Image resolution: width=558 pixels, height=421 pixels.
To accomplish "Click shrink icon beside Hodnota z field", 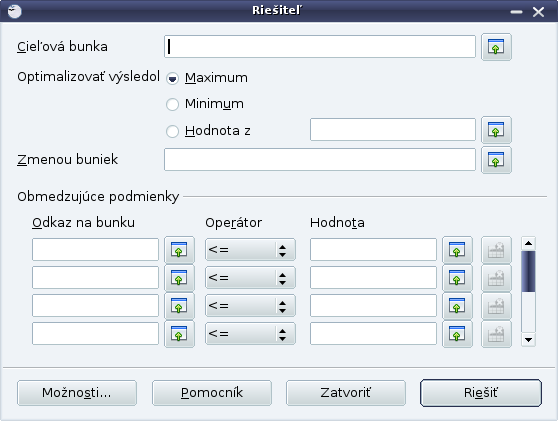I will point(496,130).
